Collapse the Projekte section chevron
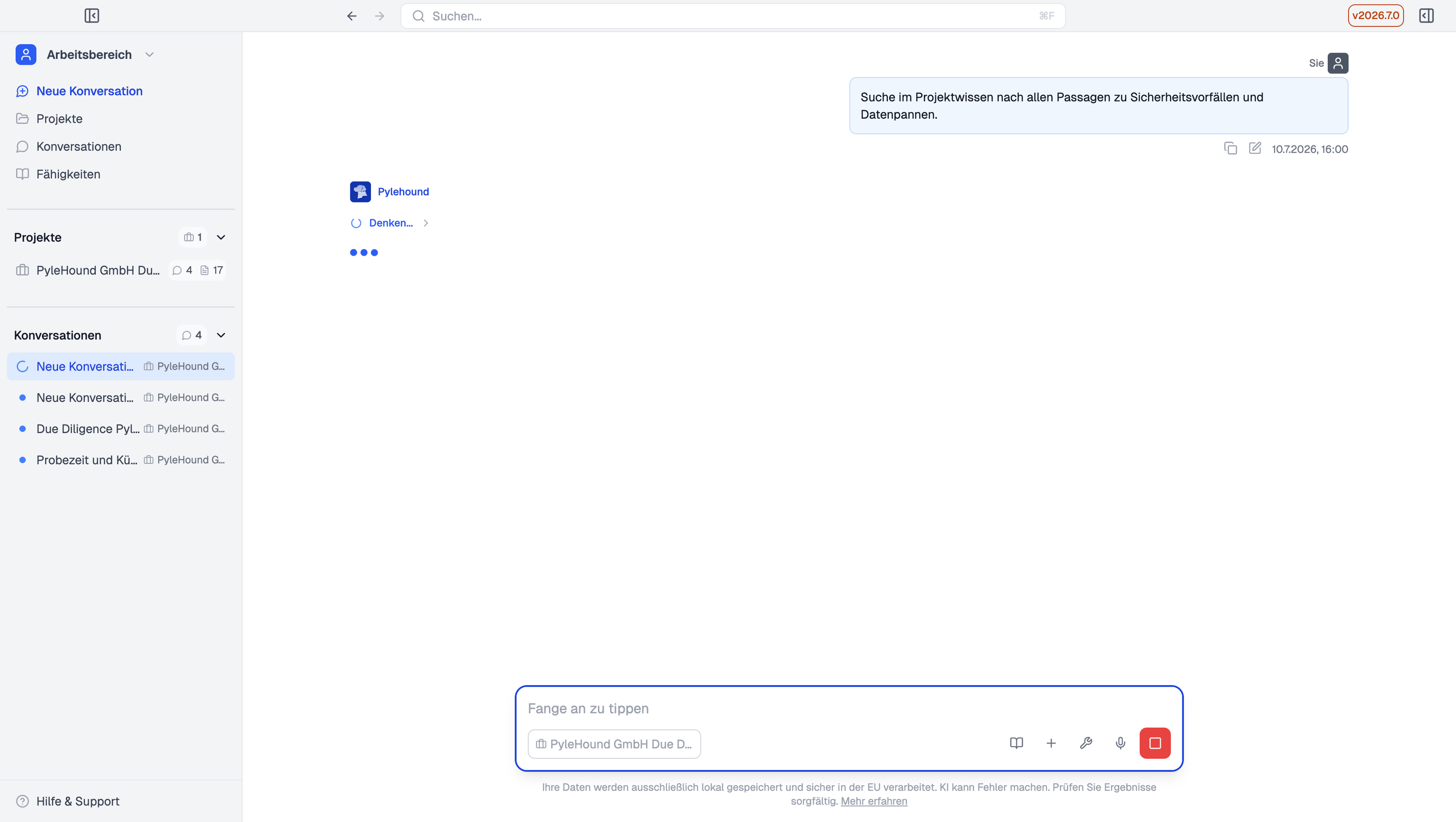1456x822 pixels. pyautogui.click(x=221, y=237)
